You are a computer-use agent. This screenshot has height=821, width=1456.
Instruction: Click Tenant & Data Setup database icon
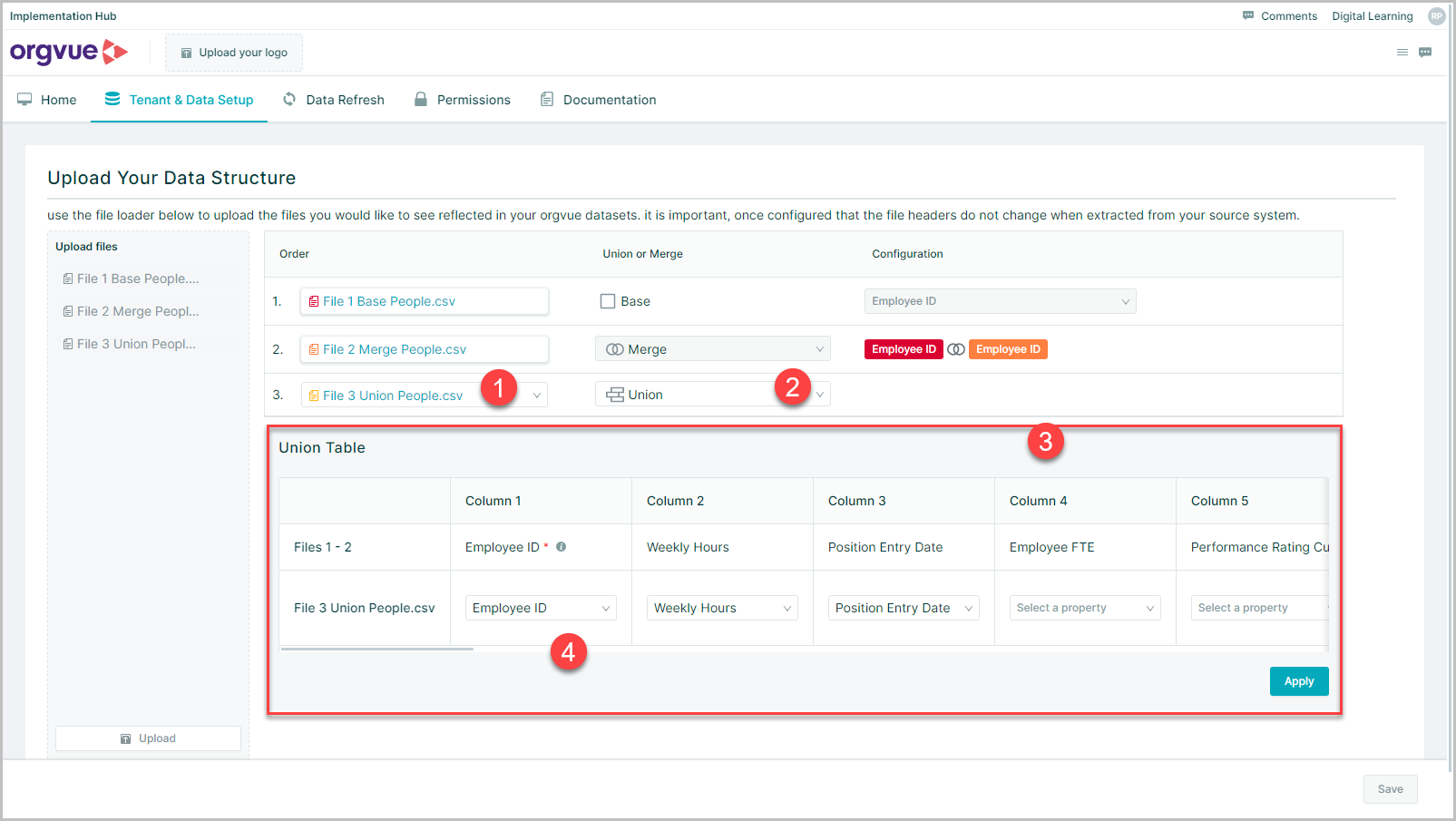pyautogui.click(x=112, y=99)
